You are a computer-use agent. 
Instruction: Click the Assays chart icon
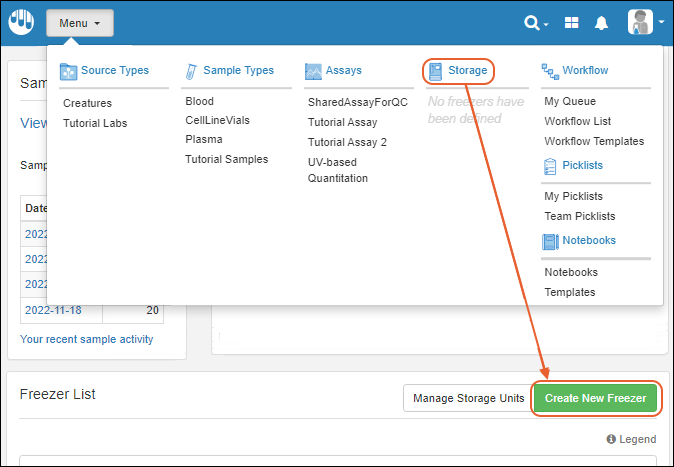313,71
